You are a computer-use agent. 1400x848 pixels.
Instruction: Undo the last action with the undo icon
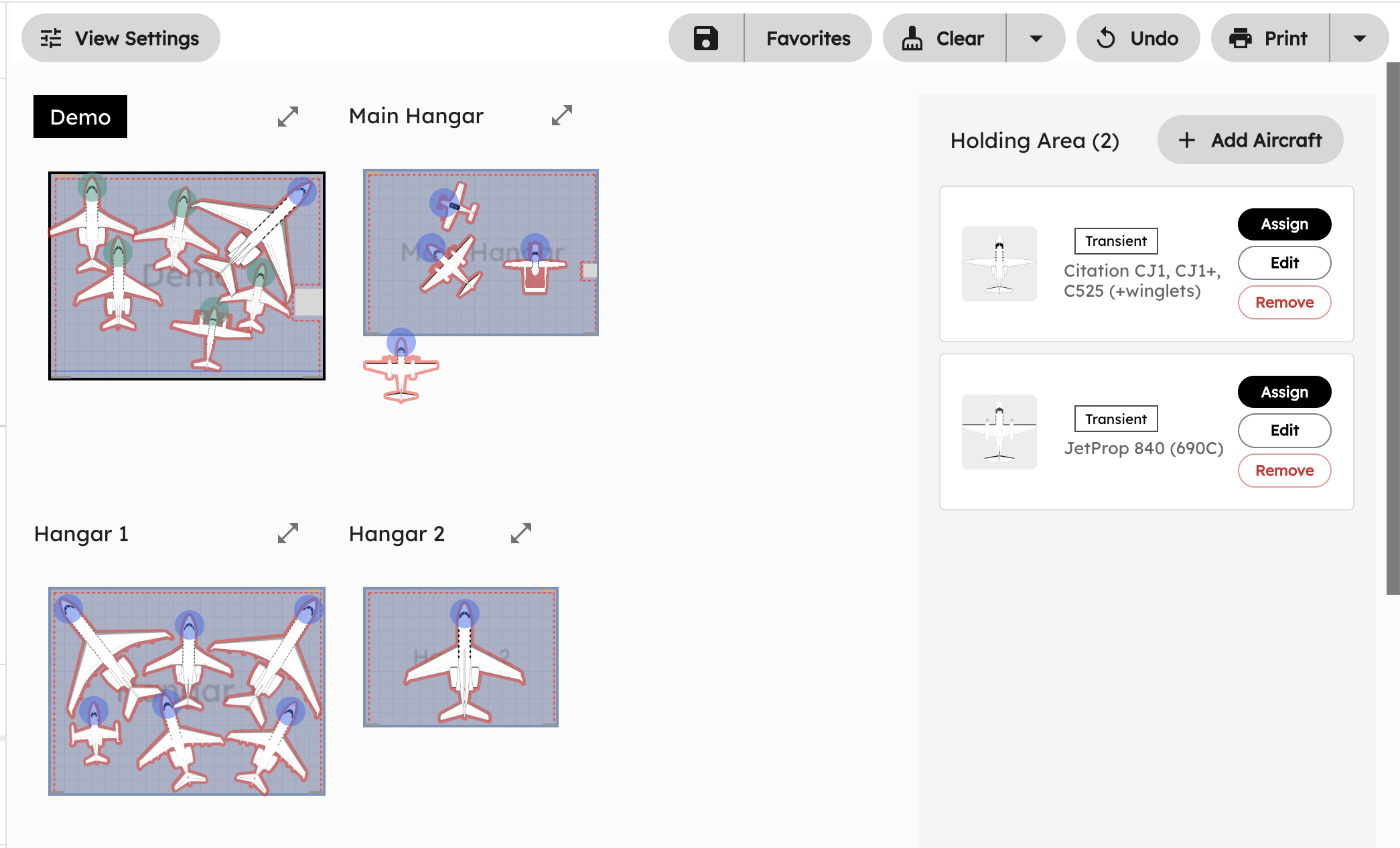[1106, 38]
